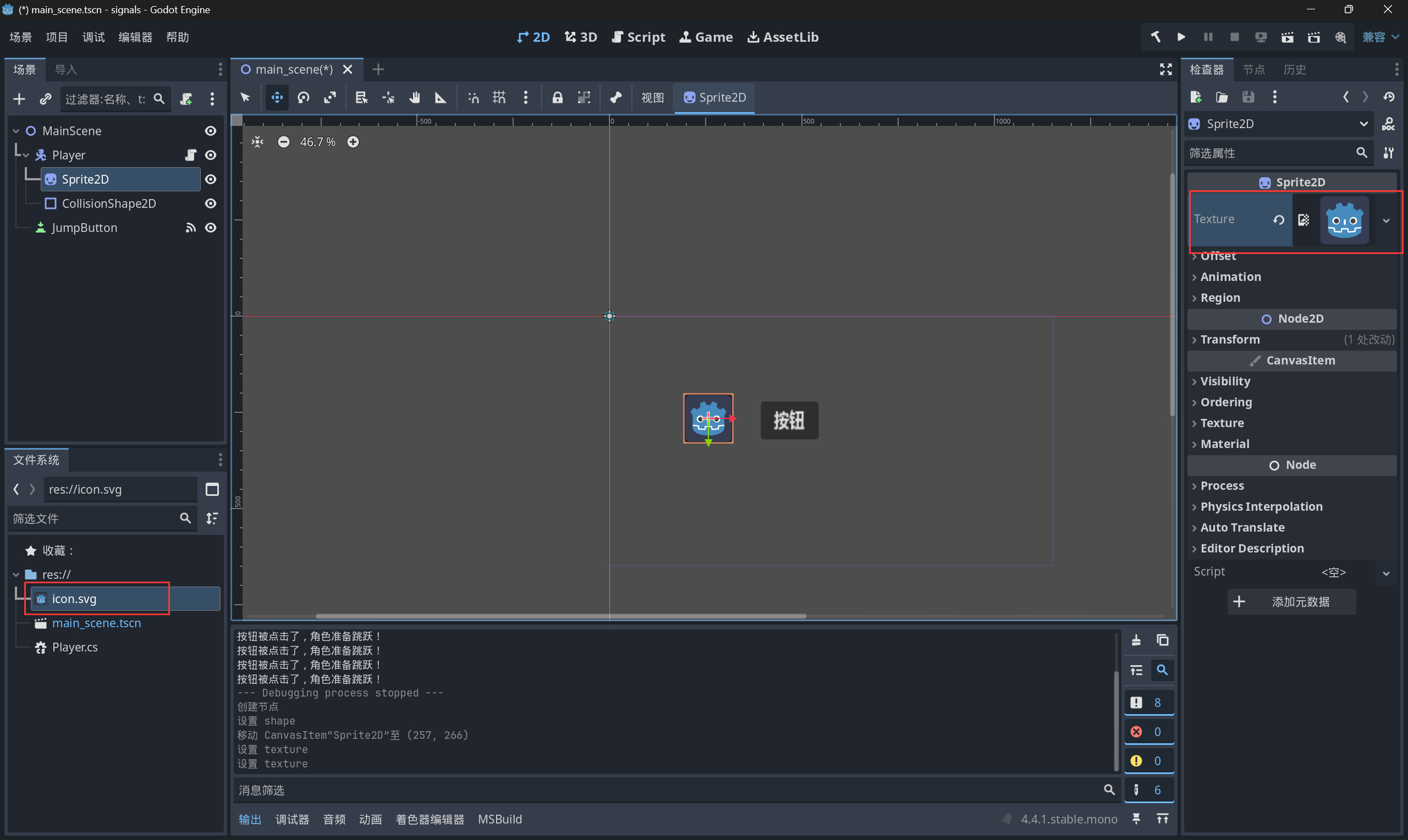Toggle grid snap in viewport toolbar
Viewport: 1408px width, 840px height.
click(499, 98)
